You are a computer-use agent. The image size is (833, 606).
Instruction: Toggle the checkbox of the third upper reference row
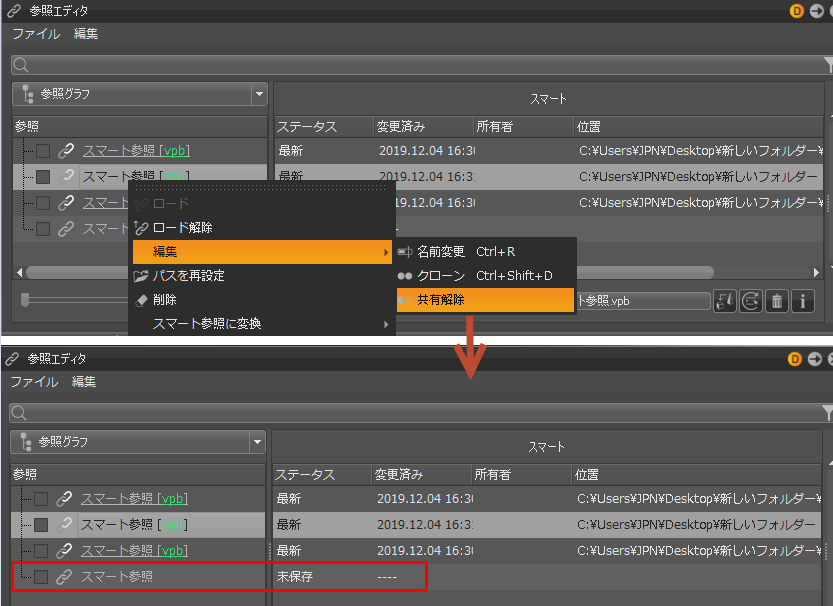coord(43,202)
